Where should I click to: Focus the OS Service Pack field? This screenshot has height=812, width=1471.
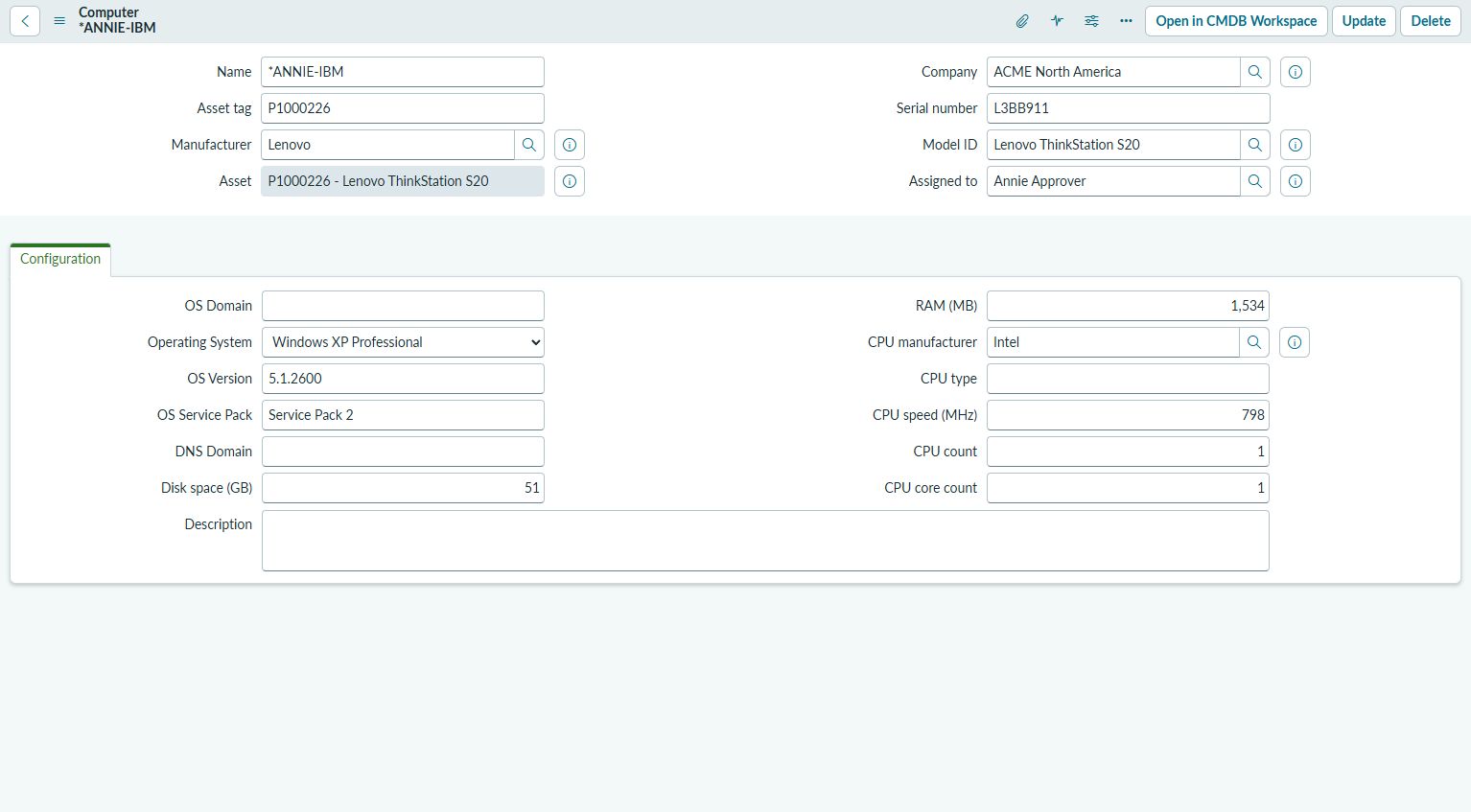403,415
